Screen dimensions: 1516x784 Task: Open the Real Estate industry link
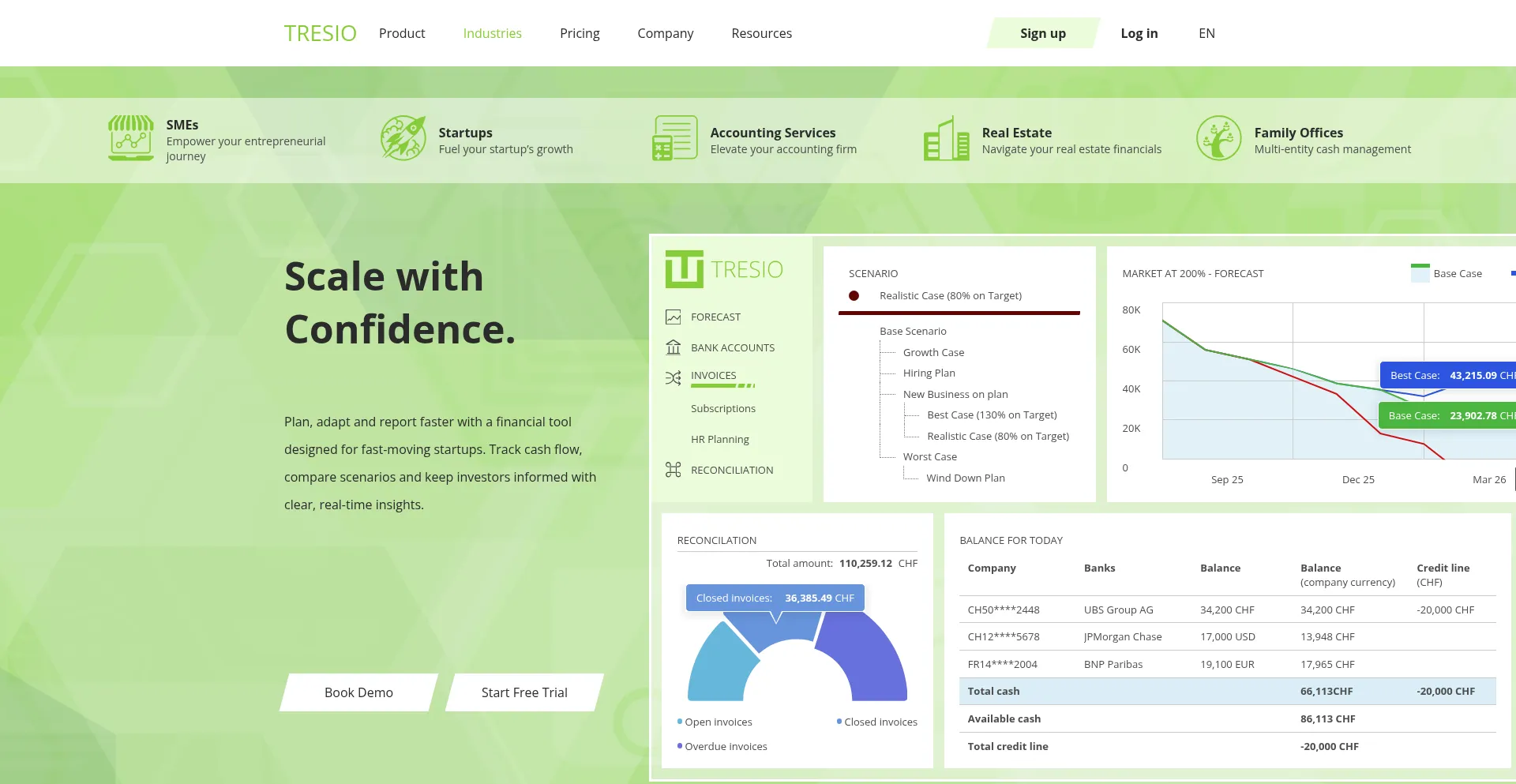pos(1042,140)
